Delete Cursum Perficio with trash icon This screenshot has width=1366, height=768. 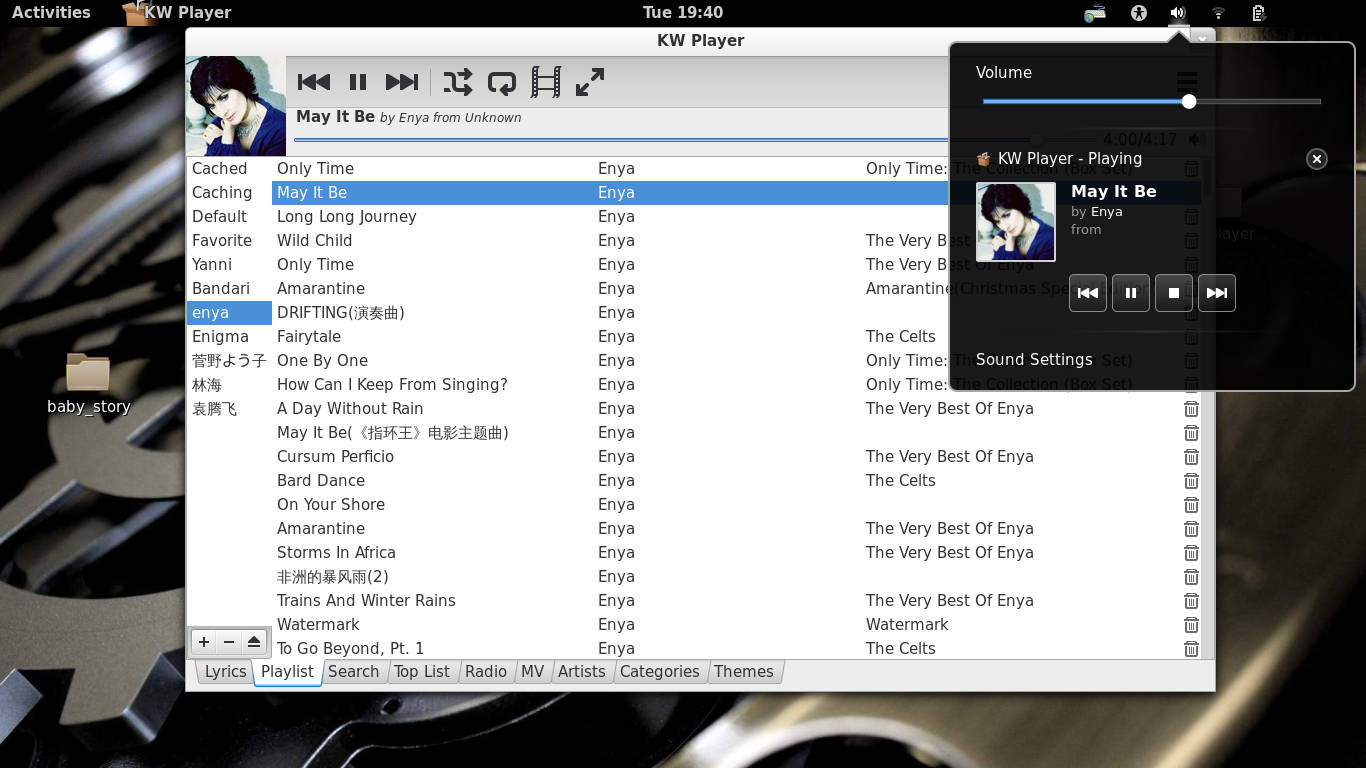(1191, 457)
